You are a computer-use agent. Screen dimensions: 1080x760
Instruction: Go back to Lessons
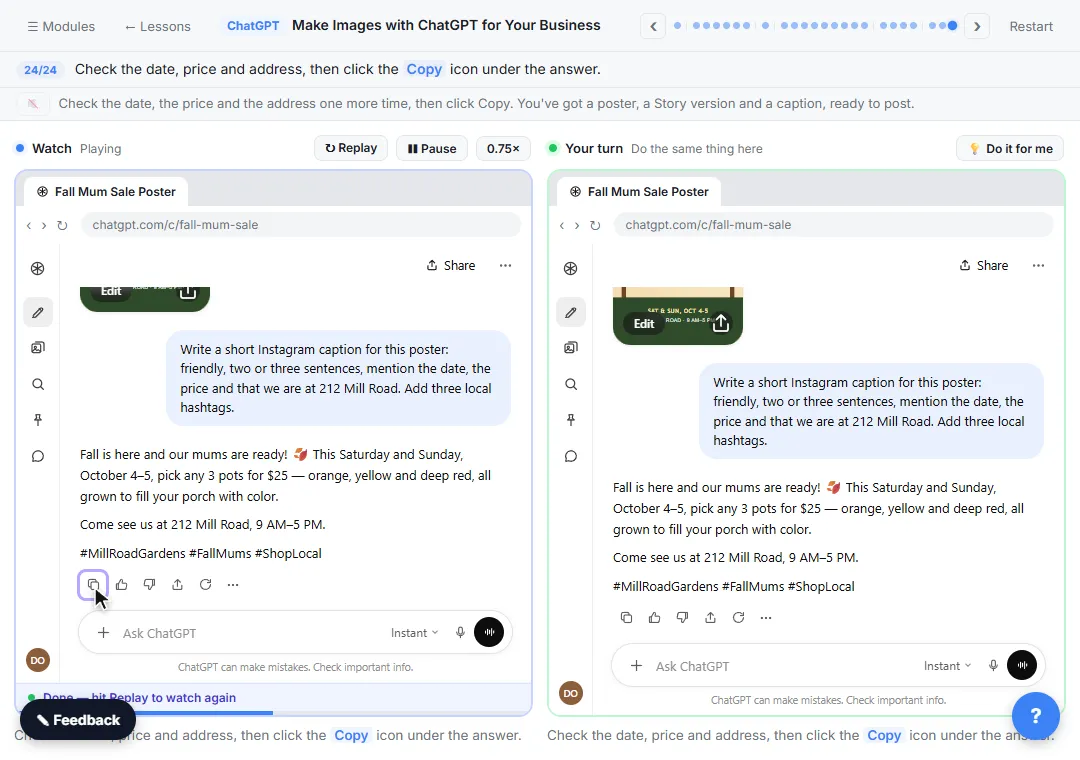(x=158, y=26)
